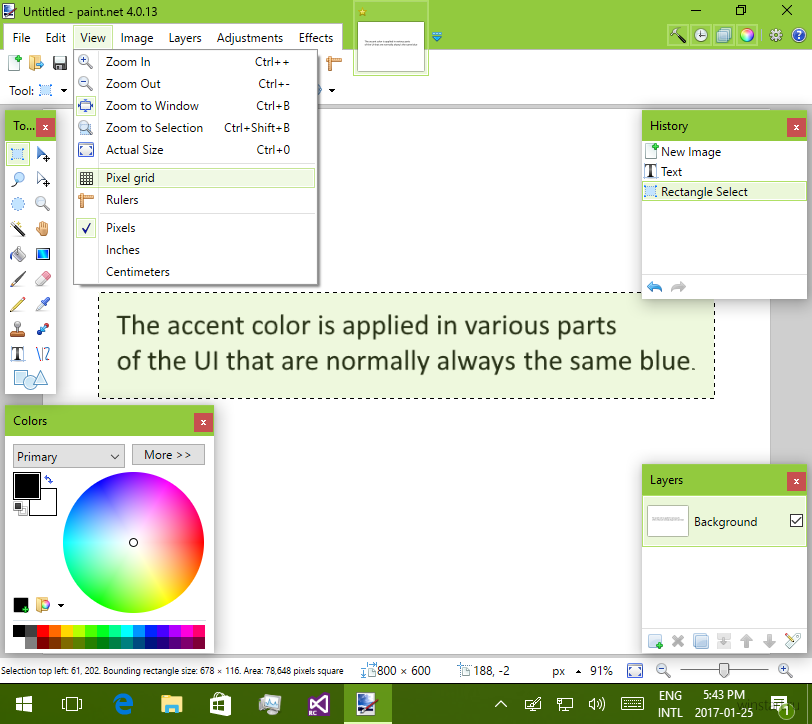Select the Eraser tool
Viewport: 812px width, 724px height.
click(x=42, y=279)
